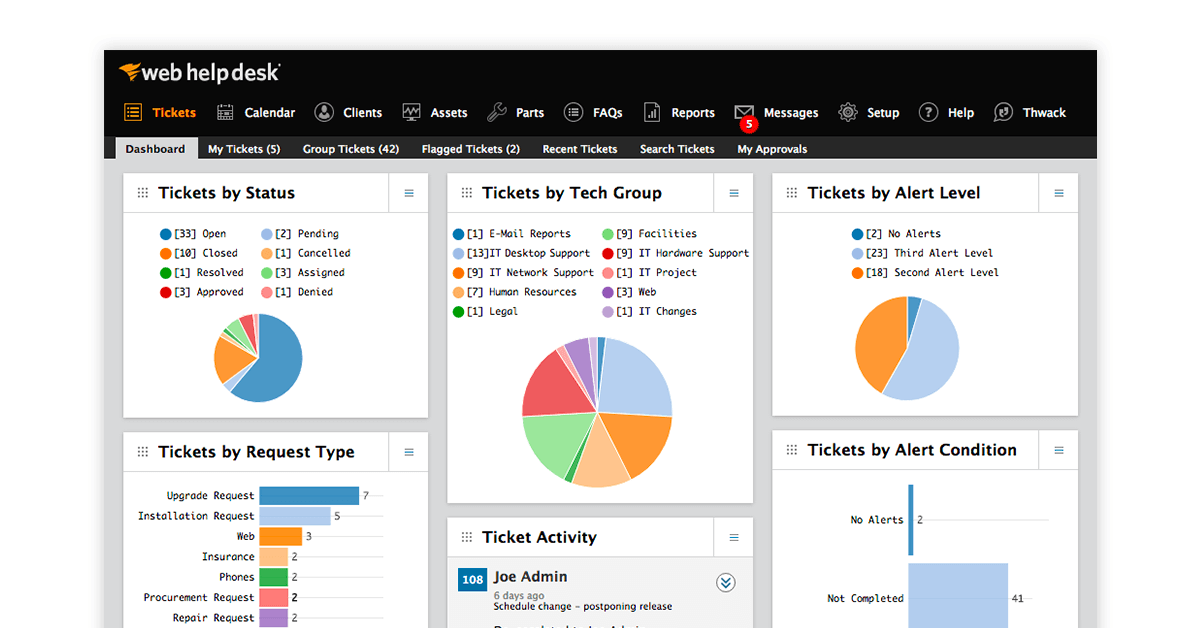Open the FAQs list icon
1200x628 pixels.
pos(573,113)
